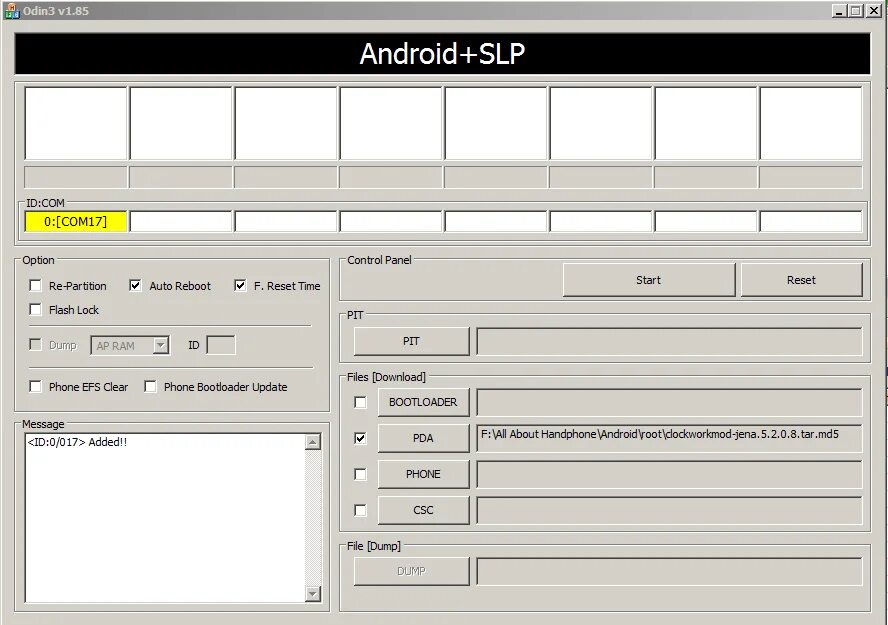Click the ID input field beside Dump
888x625 pixels.
click(x=221, y=345)
